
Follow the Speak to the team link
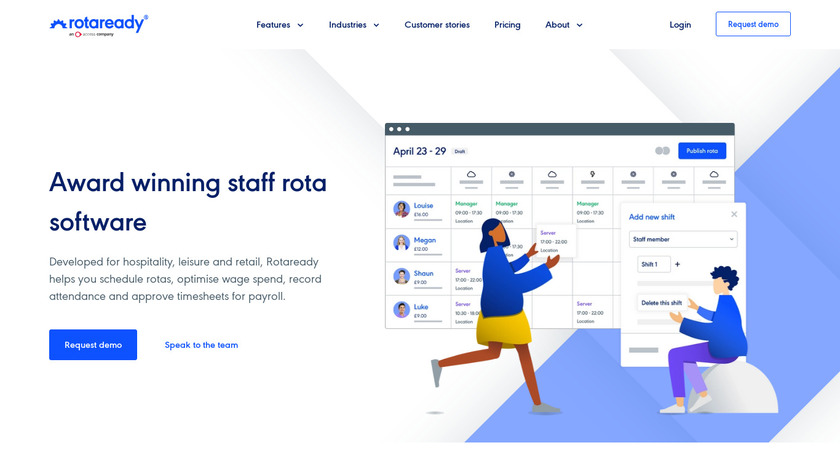(201, 345)
